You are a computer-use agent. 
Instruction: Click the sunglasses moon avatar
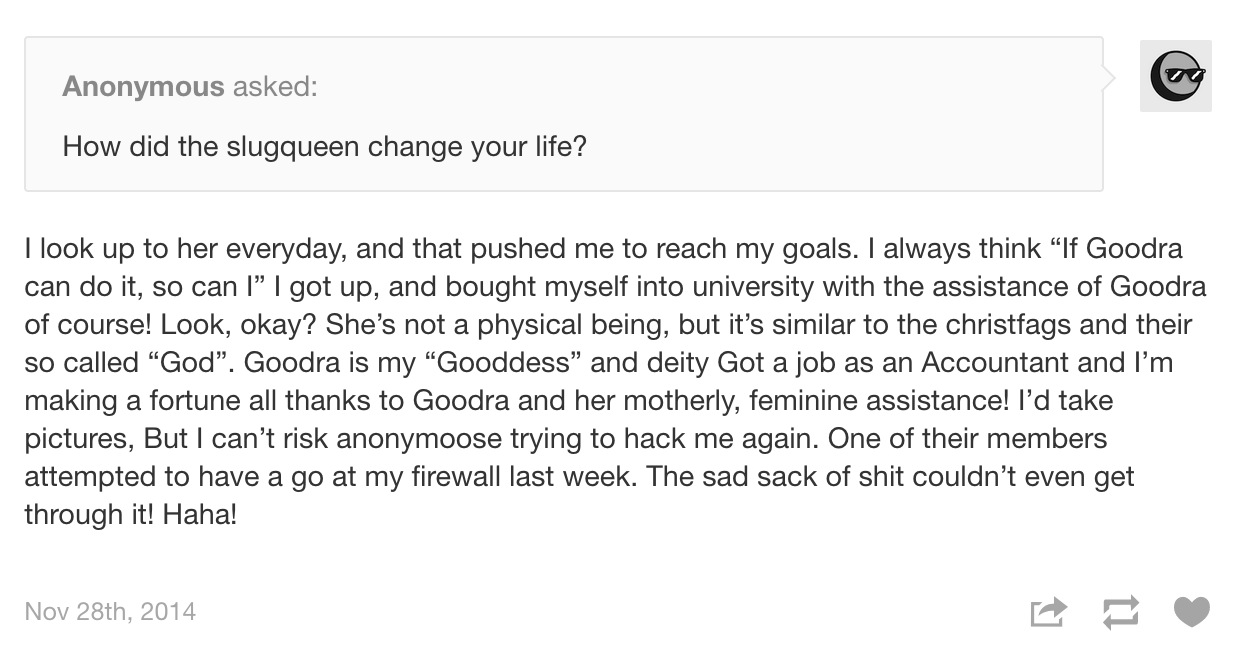click(1176, 76)
